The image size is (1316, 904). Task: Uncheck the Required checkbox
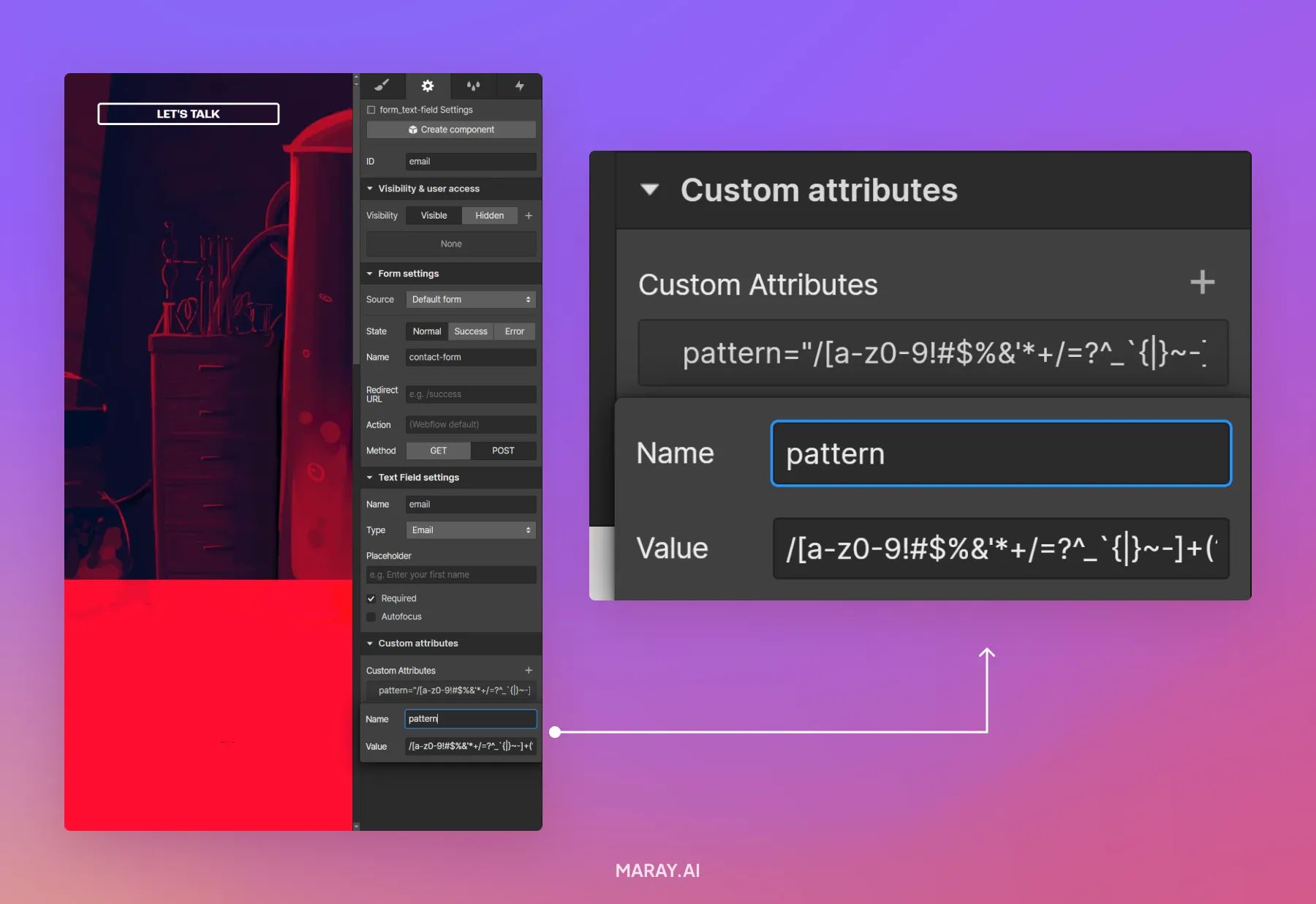[371, 598]
